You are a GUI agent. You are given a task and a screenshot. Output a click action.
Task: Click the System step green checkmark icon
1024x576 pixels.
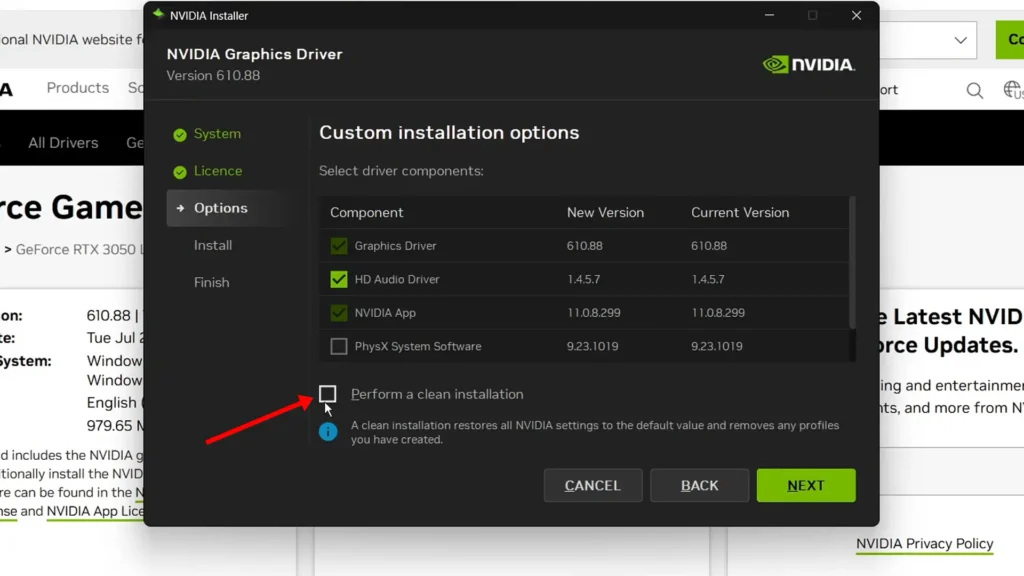pos(180,135)
